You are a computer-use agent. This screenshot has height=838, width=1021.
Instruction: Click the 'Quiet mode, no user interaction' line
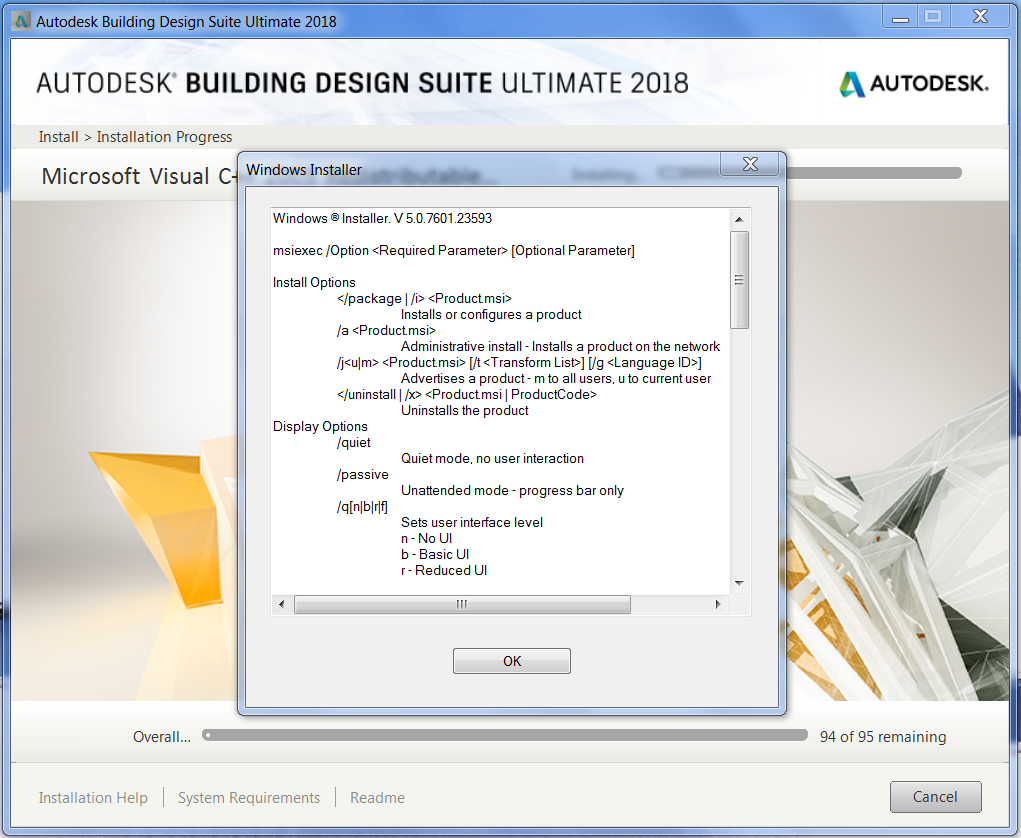[x=492, y=458]
